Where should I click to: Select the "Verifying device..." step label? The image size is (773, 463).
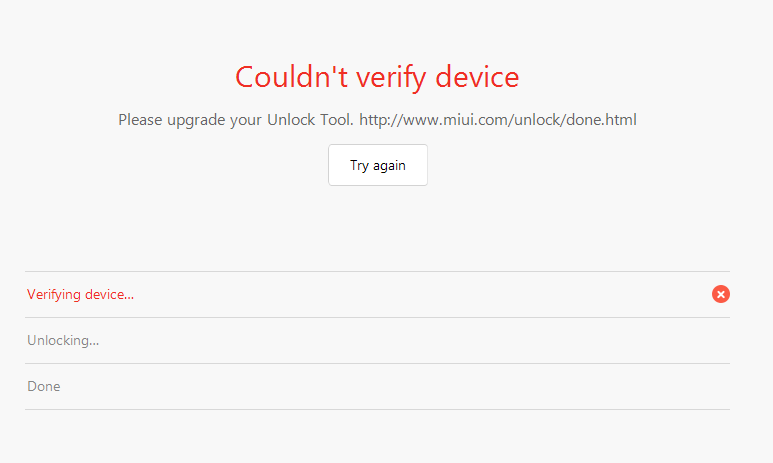[x=80, y=294]
